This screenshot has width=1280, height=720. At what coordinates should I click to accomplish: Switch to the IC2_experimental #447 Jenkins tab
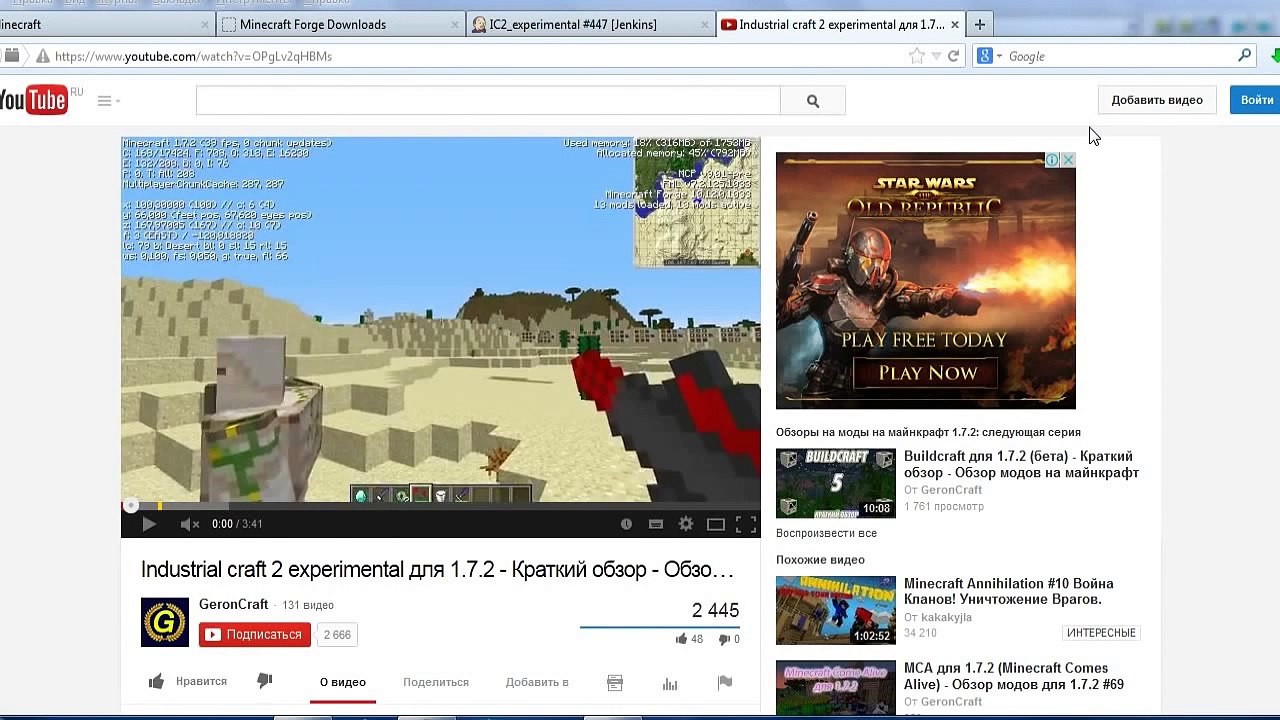click(591, 25)
